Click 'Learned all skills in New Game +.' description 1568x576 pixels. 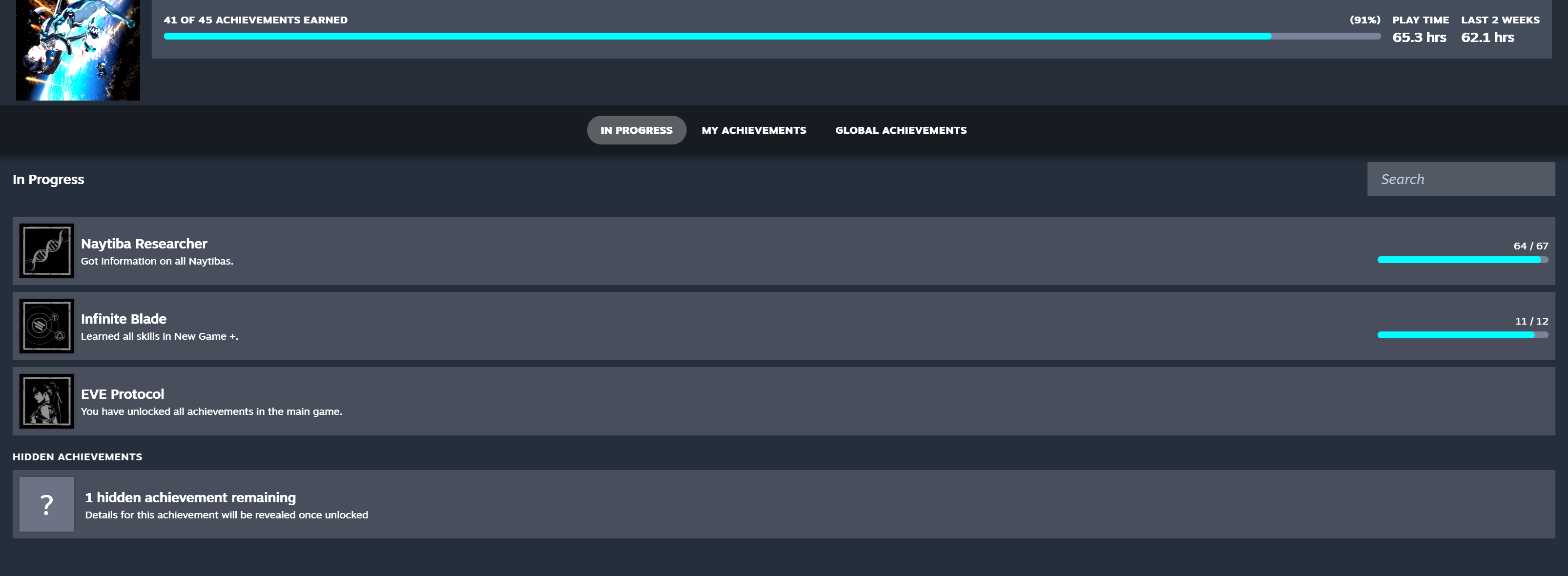pyautogui.click(x=160, y=336)
